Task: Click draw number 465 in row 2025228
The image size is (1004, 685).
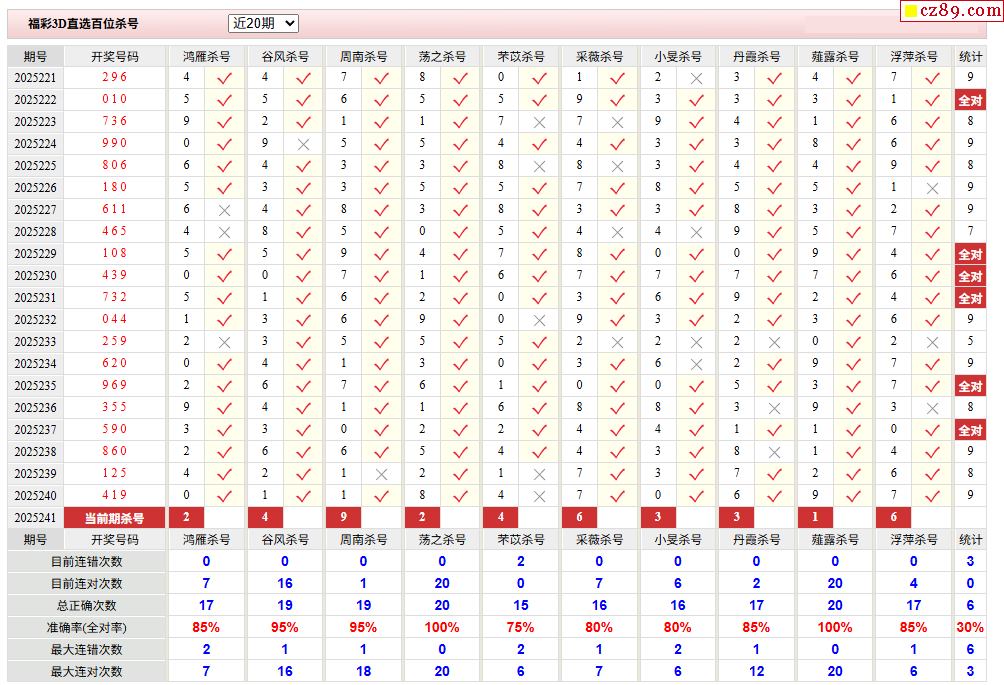Action: [x=115, y=231]
